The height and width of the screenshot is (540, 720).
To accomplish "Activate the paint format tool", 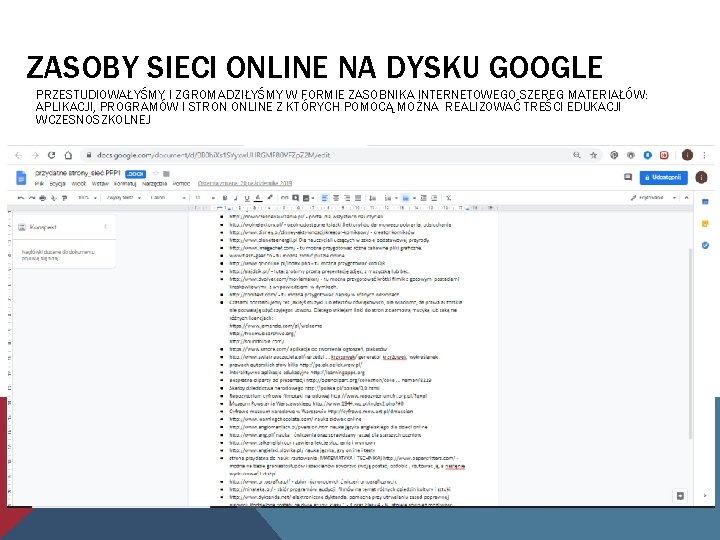I will click(64, 198).
